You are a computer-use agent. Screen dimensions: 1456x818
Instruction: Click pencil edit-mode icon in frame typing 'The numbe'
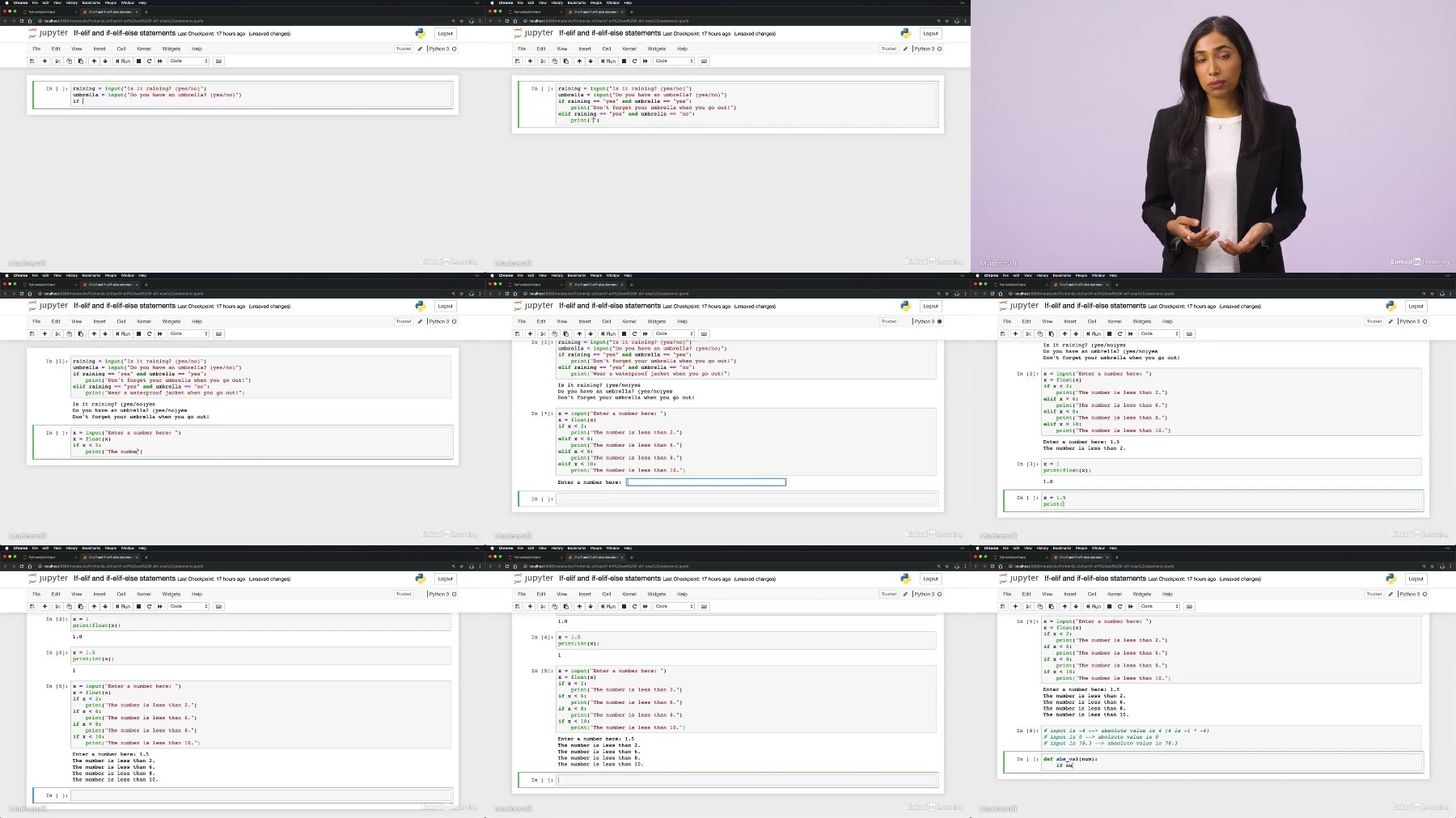click(x=420, y=321)
